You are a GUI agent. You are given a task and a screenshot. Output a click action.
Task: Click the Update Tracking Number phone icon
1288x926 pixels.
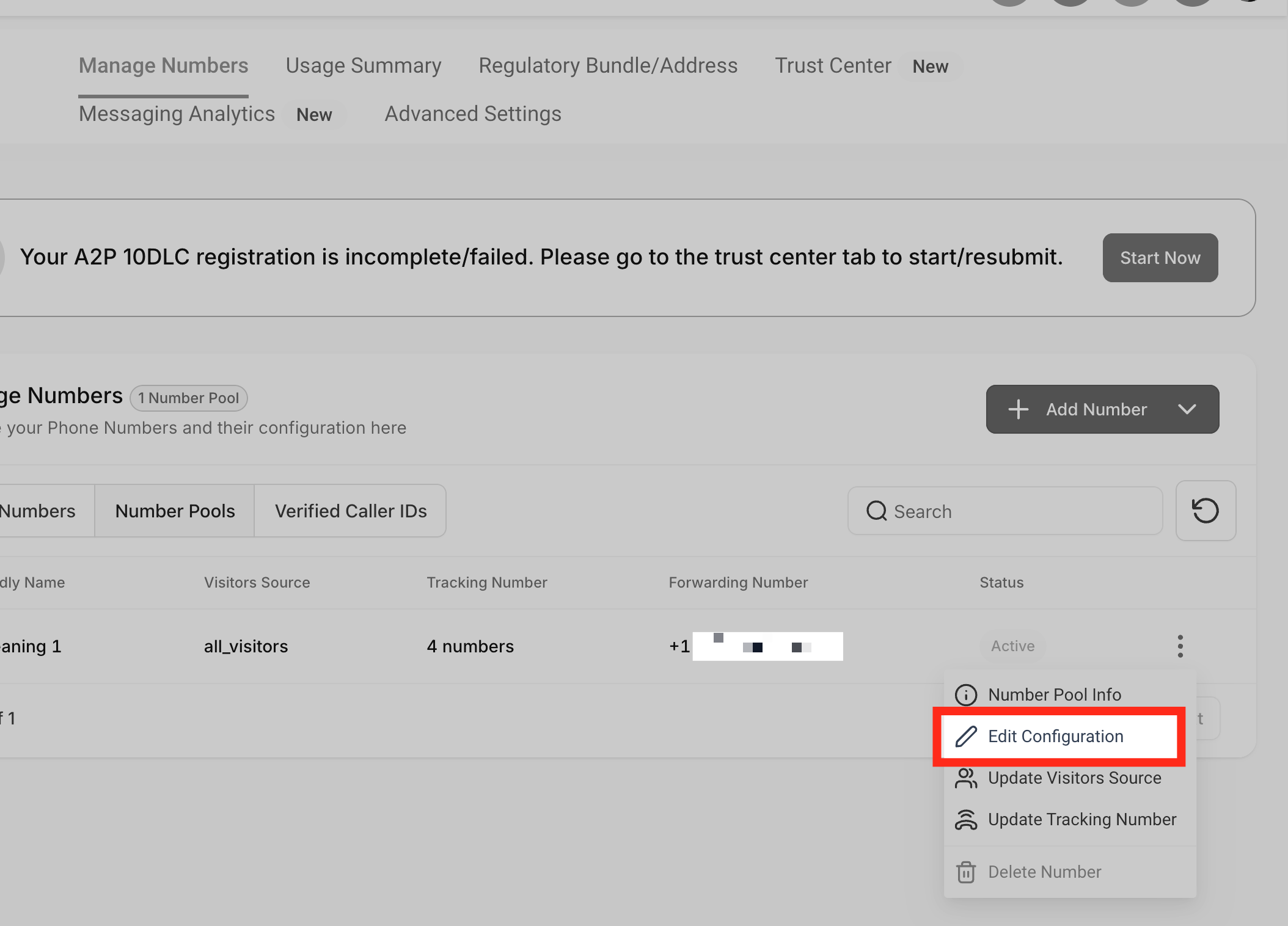[x=965, y=820]
